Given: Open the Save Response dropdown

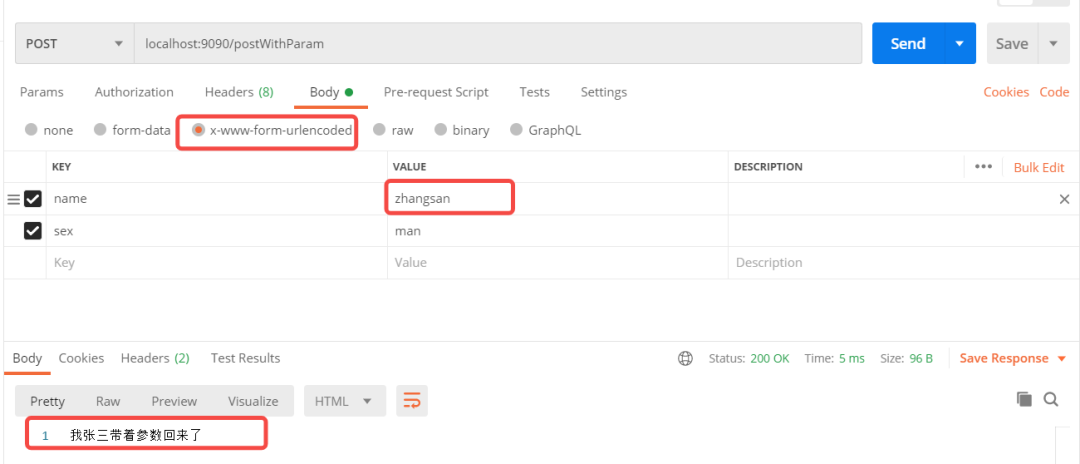Looking at the screenshot, I should point(1012,359).
